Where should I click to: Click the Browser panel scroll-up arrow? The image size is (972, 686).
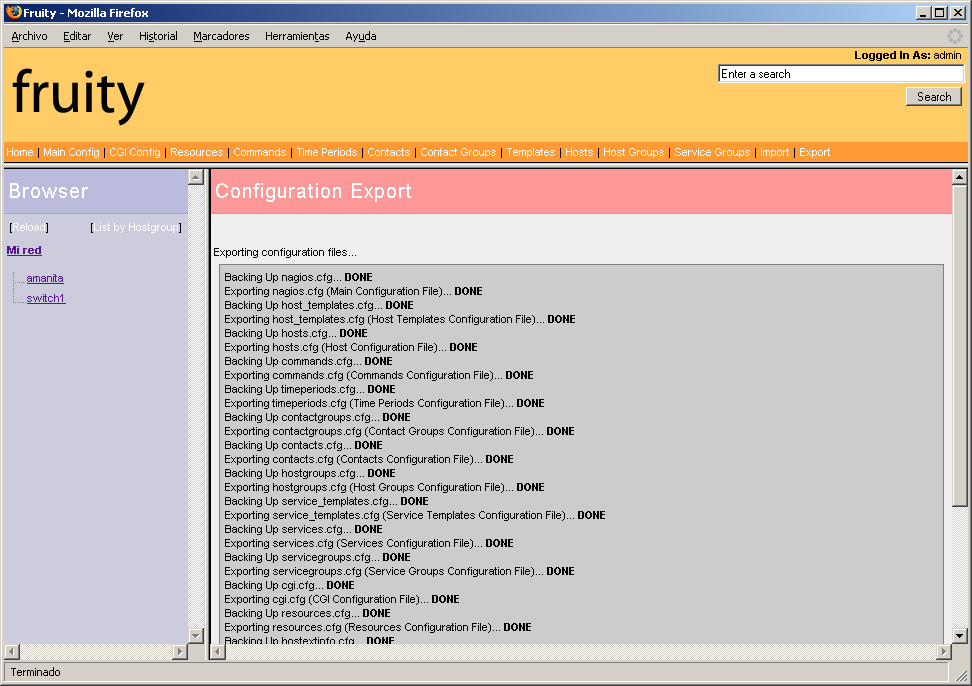196,177
